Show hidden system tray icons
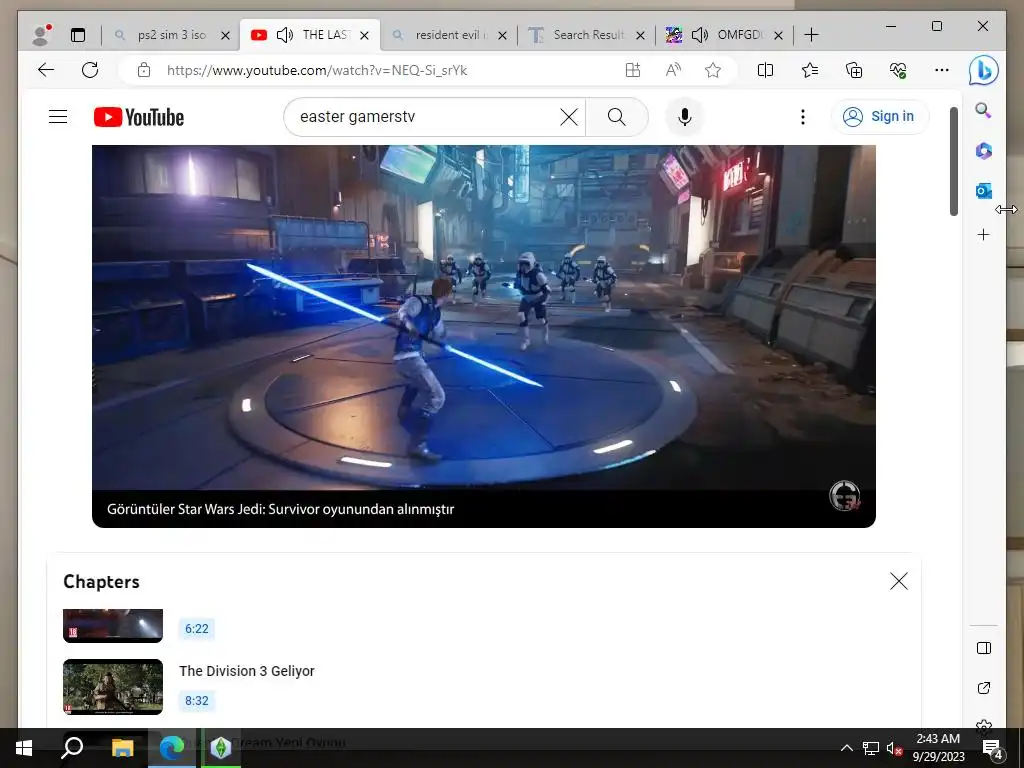Screen dimensions: 1024x768 click(846, 748)
